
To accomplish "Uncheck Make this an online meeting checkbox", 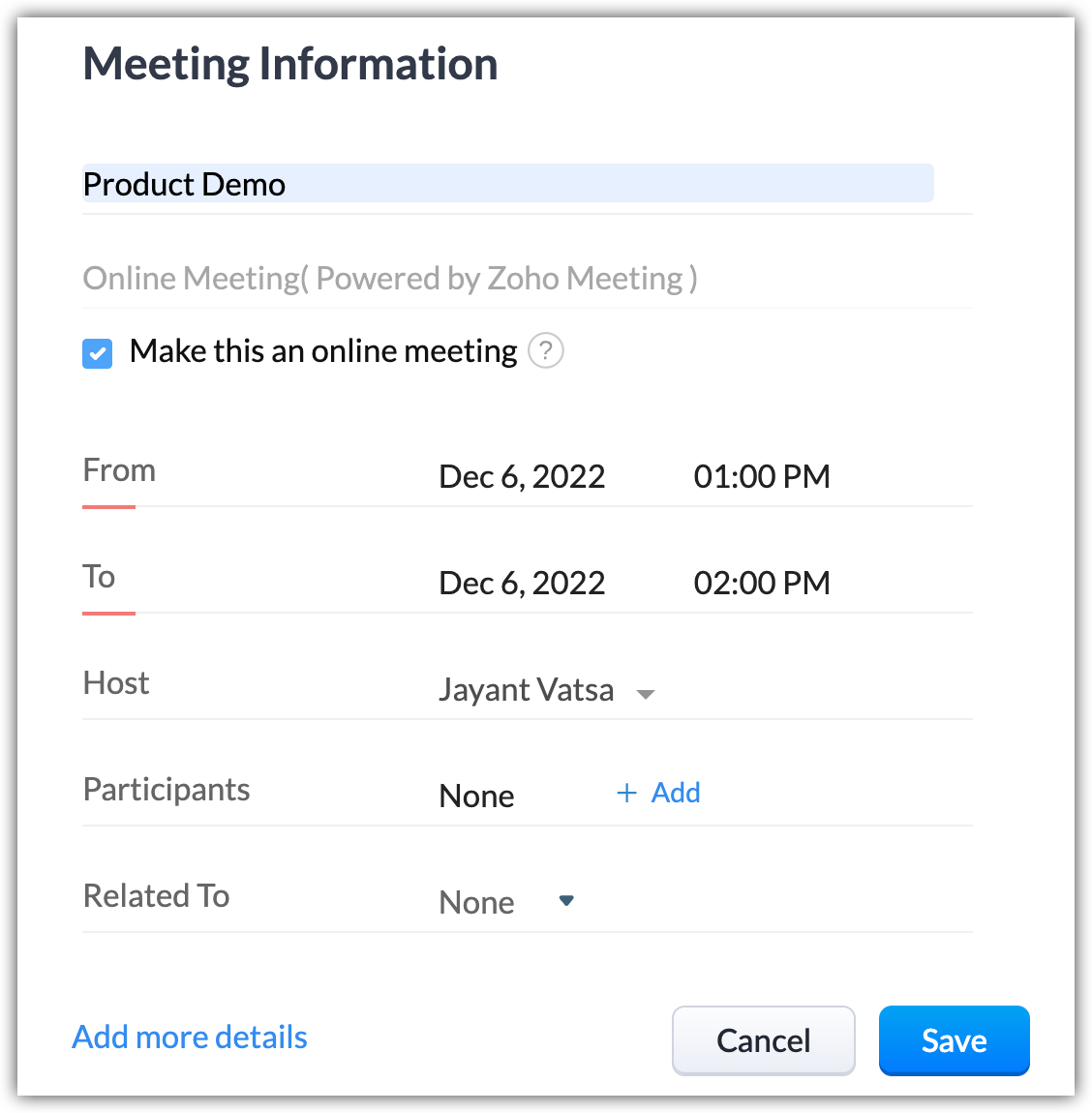I will 98,353.
